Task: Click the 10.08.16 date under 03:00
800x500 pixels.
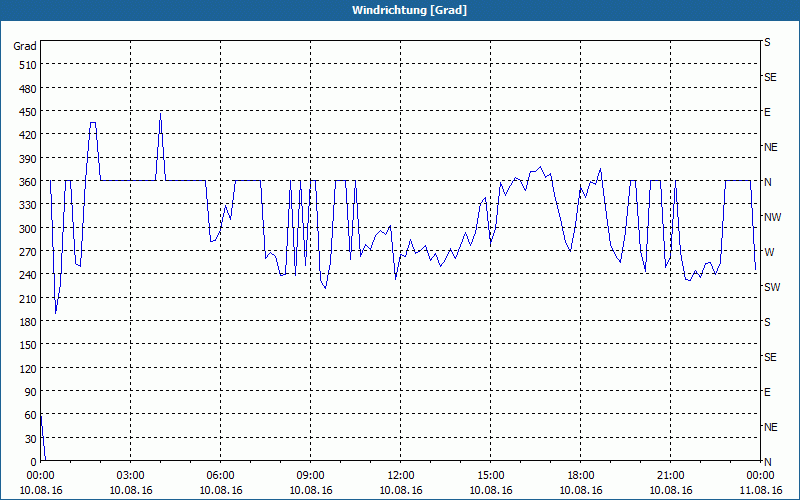Action: coord(131,490)
